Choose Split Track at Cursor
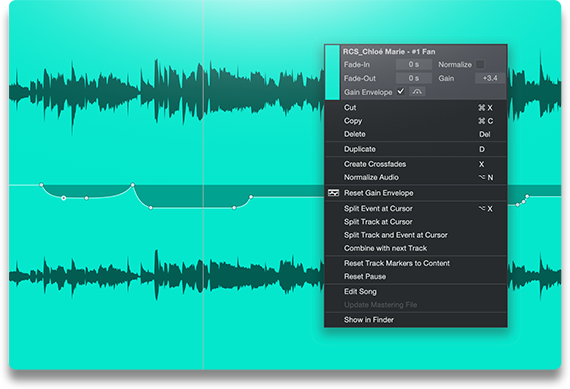The height and width of the screenshot is (389, 570). pos(416,222)
